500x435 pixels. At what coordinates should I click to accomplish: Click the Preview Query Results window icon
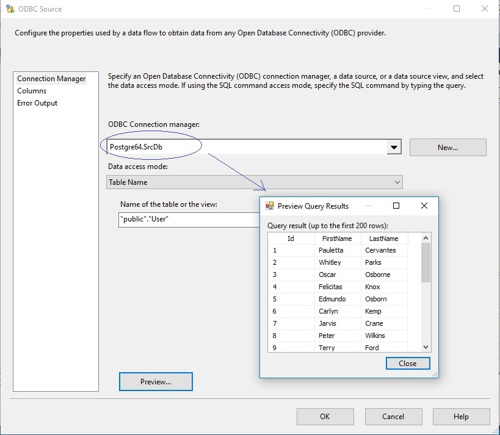(269, 206)
